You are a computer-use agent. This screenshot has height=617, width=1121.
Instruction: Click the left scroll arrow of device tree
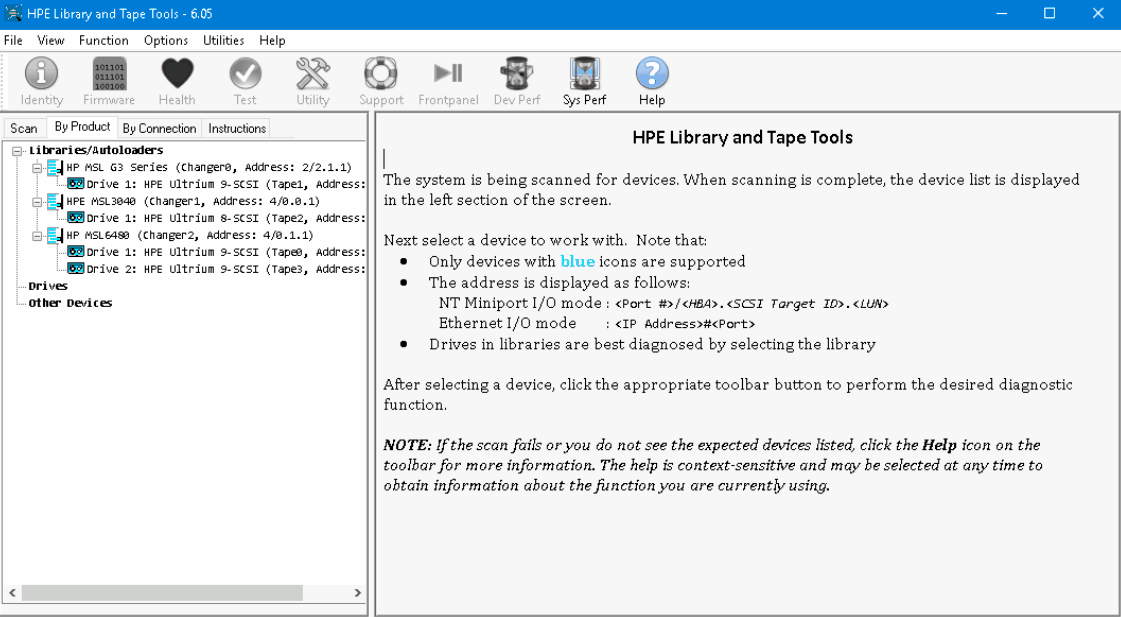[11, 593]
